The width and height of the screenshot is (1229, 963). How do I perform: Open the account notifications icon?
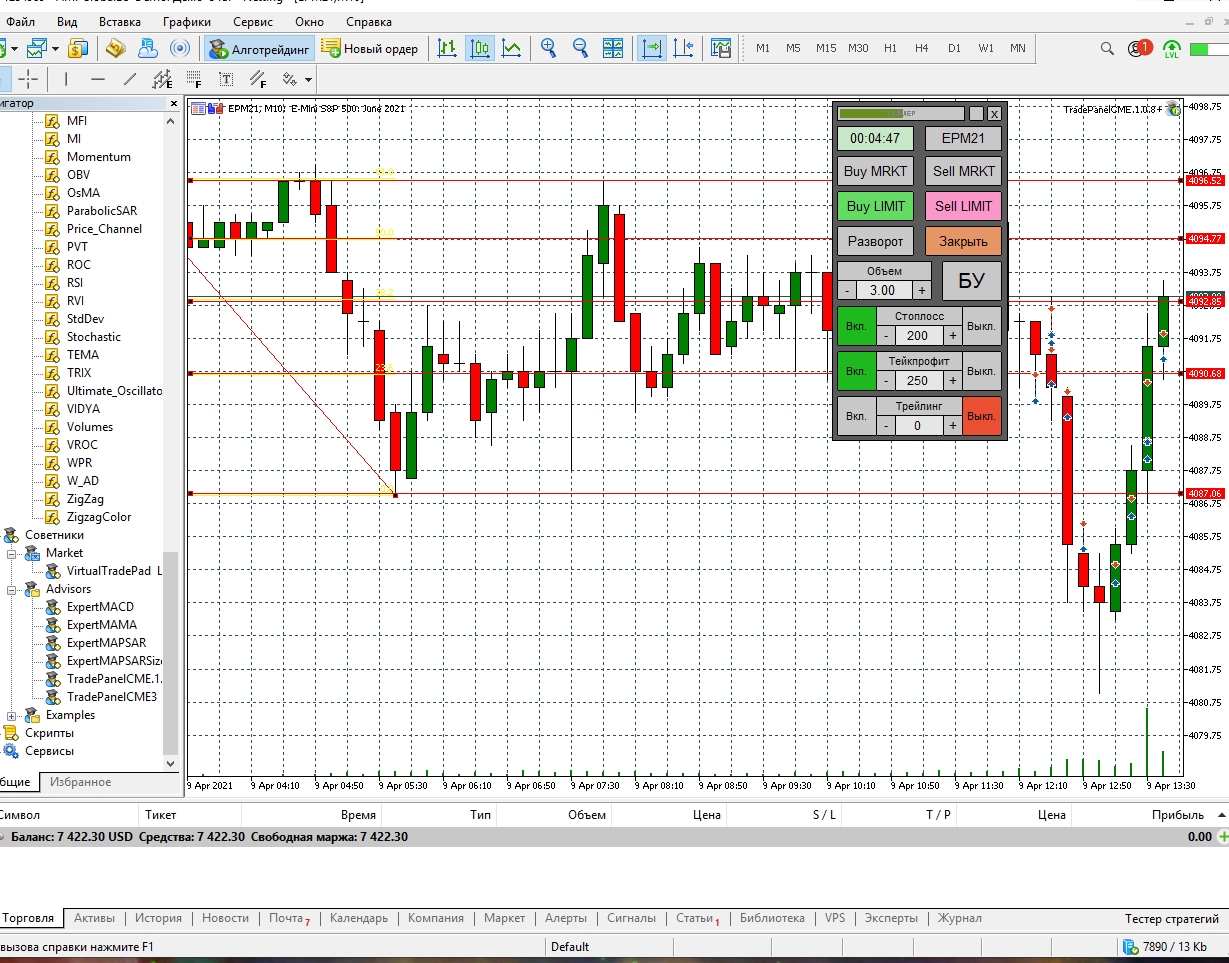click(1139, 48)
